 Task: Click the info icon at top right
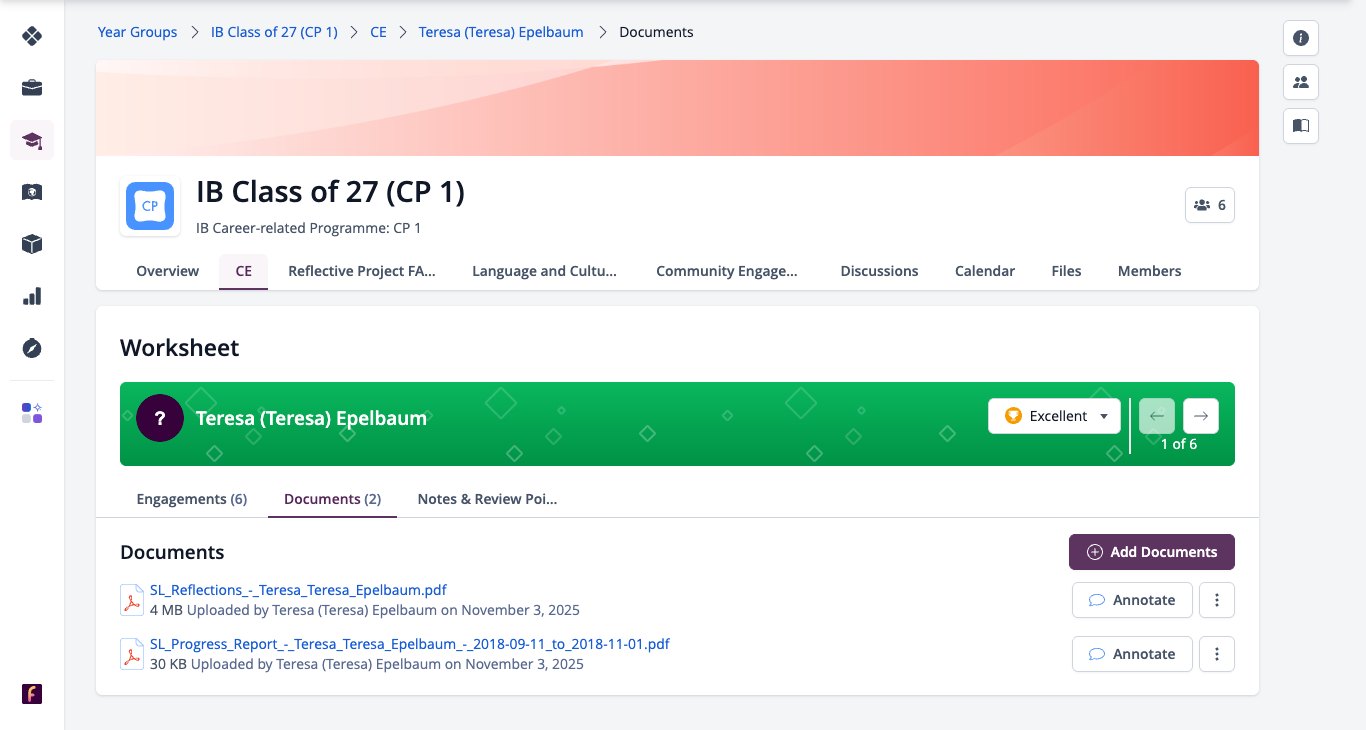click(1301, 38)
